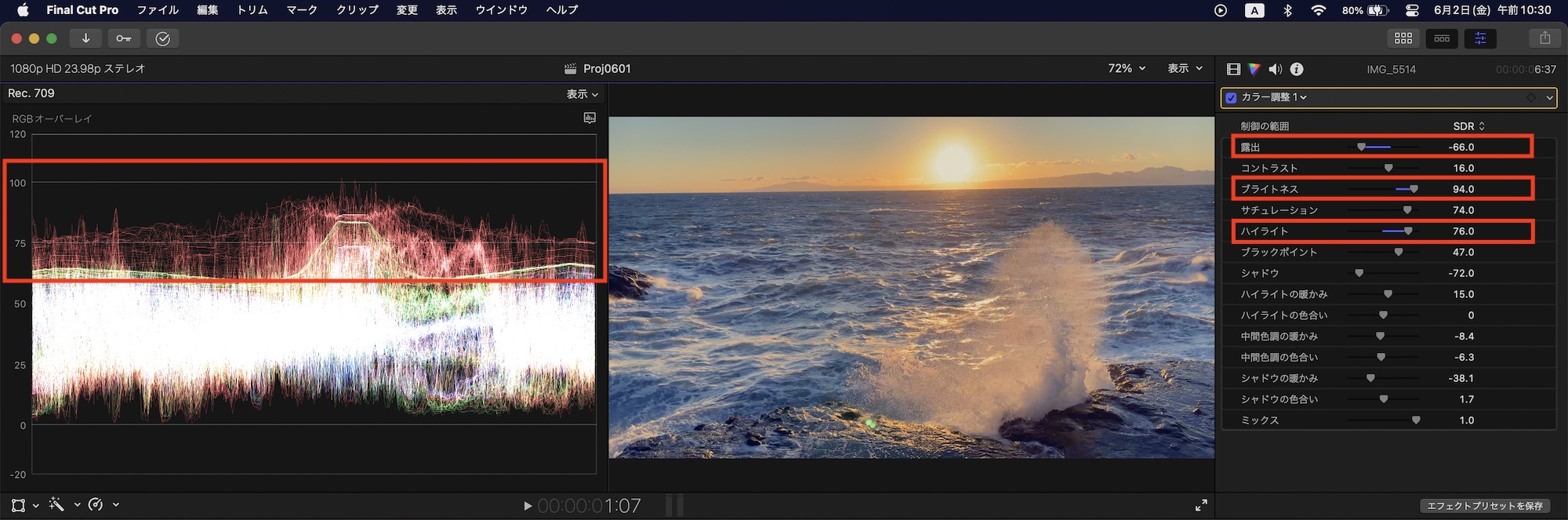1568x520 pixels.
Task: Show the info inspector icon
Action: click(1297, 69)
